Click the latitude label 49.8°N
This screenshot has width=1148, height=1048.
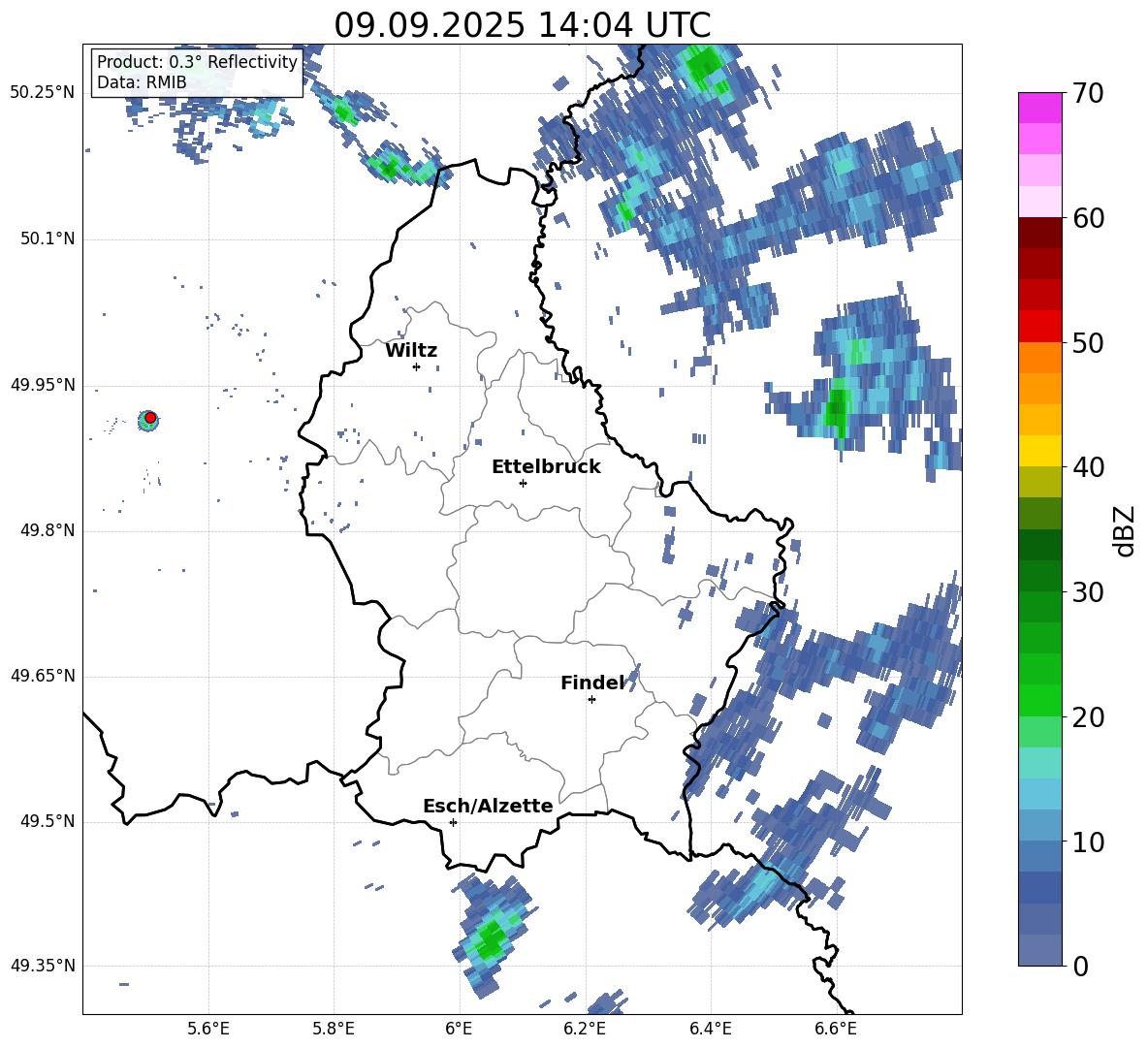point(47,530)
